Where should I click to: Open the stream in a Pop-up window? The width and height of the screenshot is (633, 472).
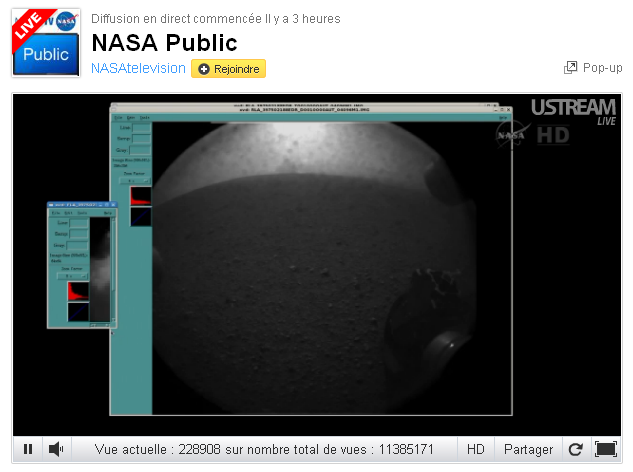tap(594, 68)
